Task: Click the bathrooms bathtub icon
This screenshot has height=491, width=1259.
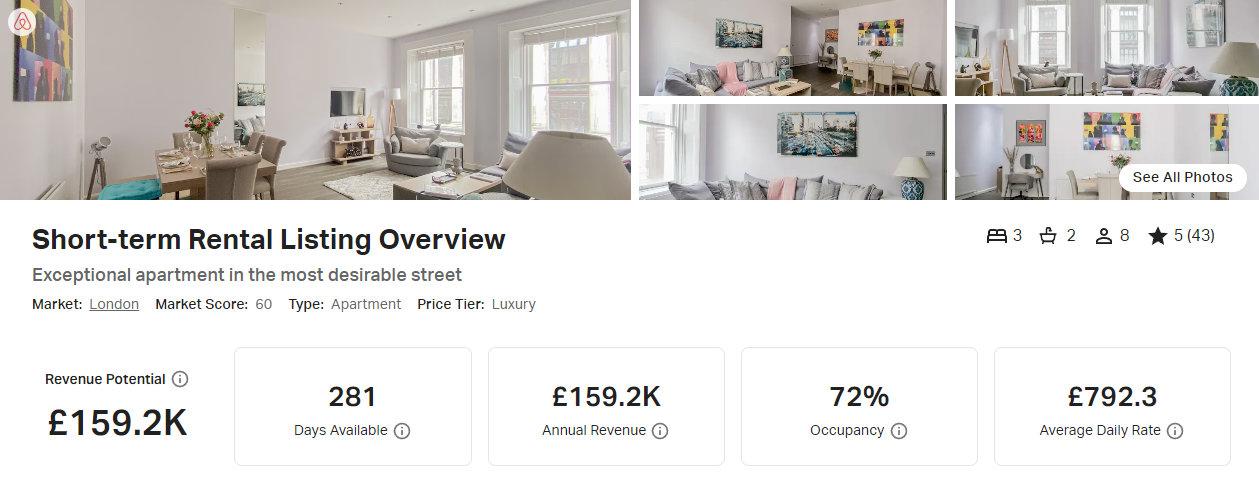Action: point(1049,236)
